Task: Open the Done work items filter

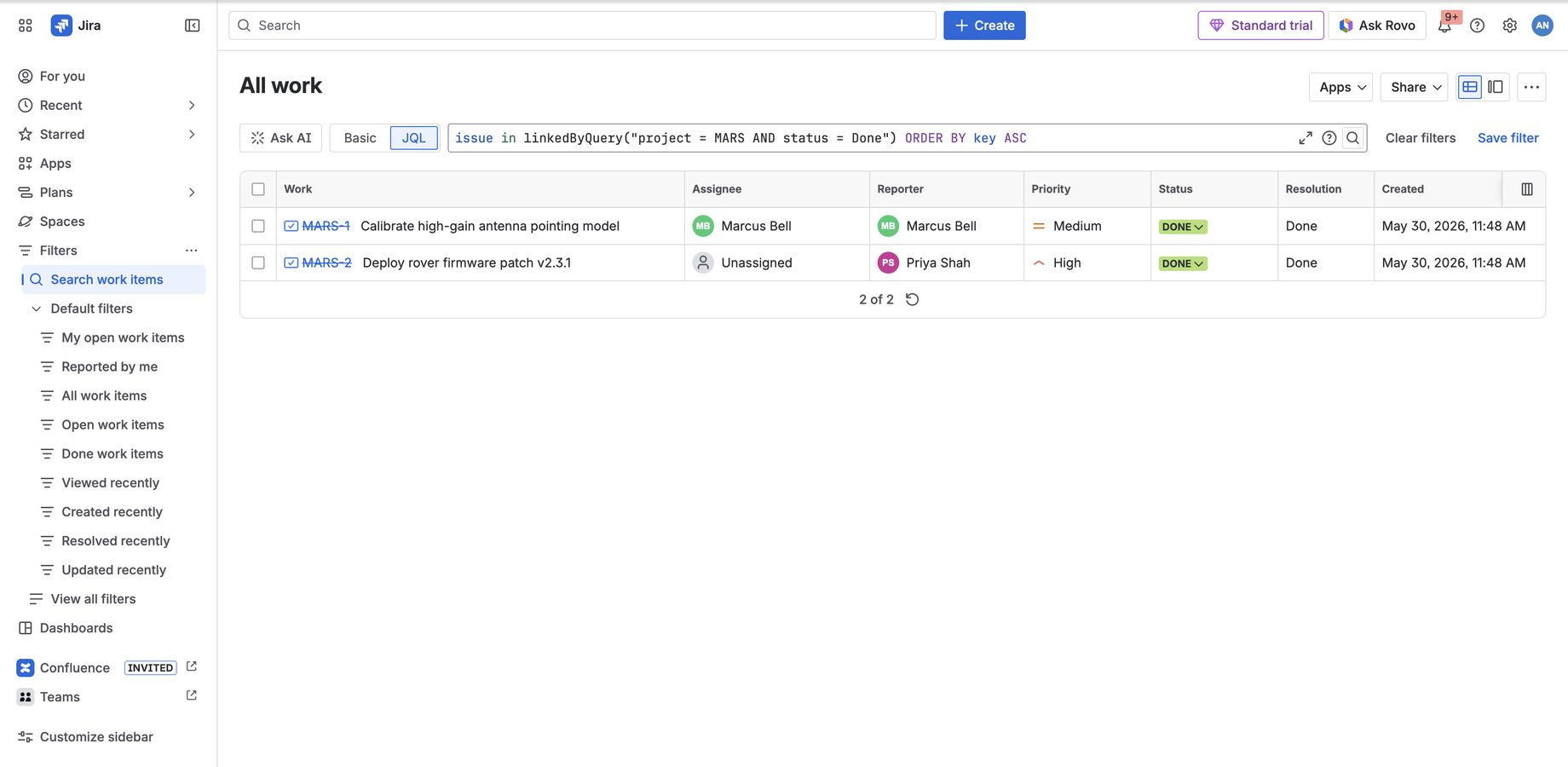Action: pos(112,453)
